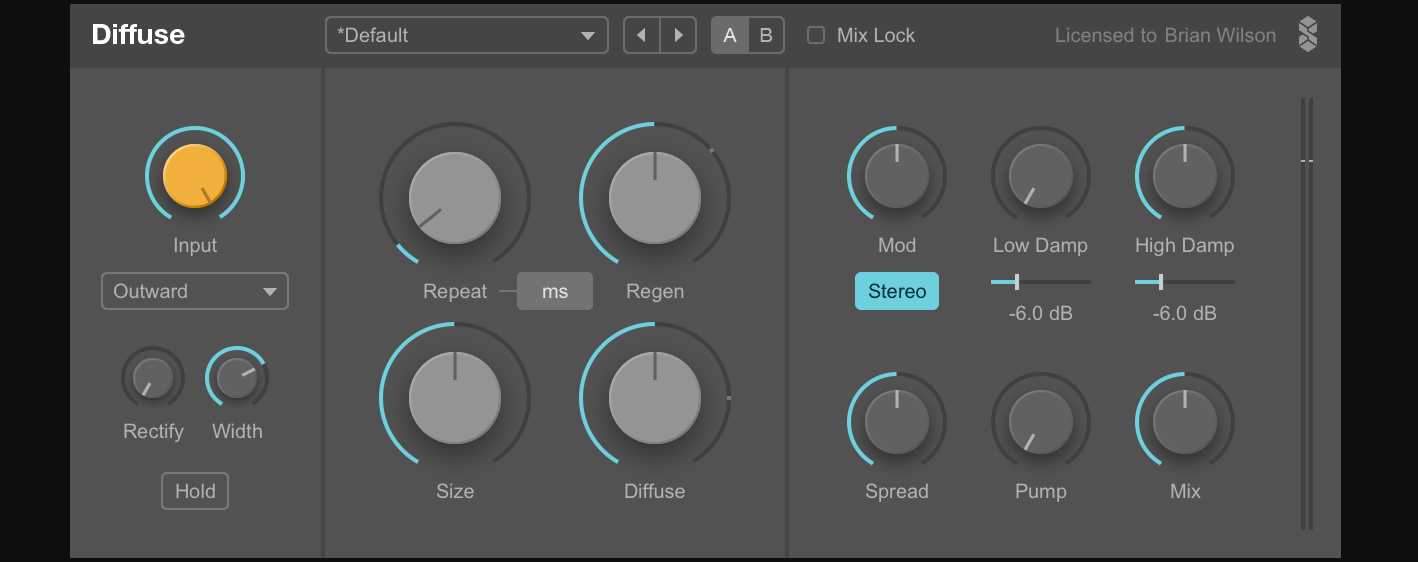The width and height of the screenshot is (1418, 562).
Task: Toggle the Stereo modulation button
Action: pyautogui.click(x=897, y=291)
